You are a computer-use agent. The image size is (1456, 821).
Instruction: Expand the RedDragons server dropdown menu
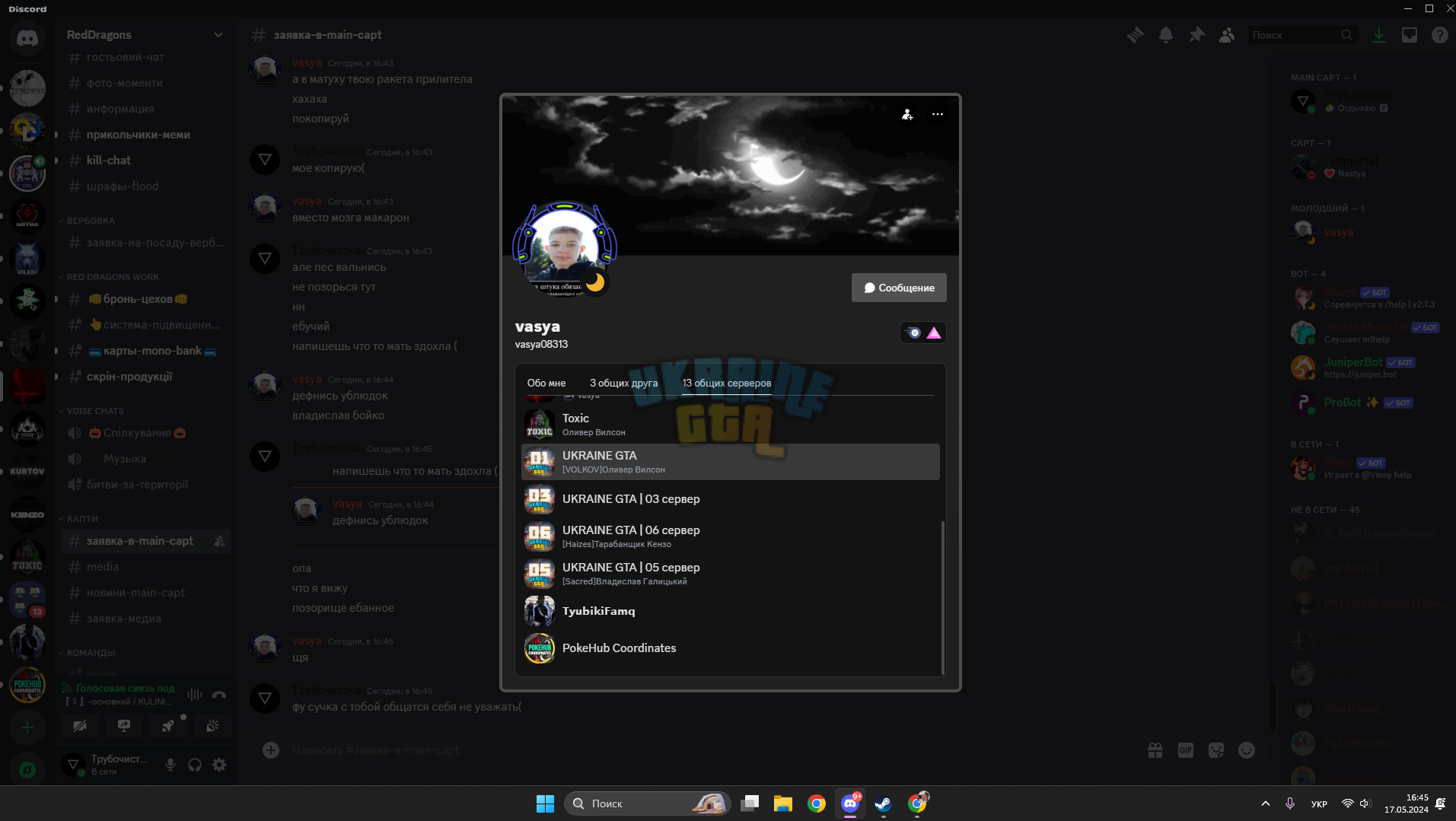pos(218,35)
